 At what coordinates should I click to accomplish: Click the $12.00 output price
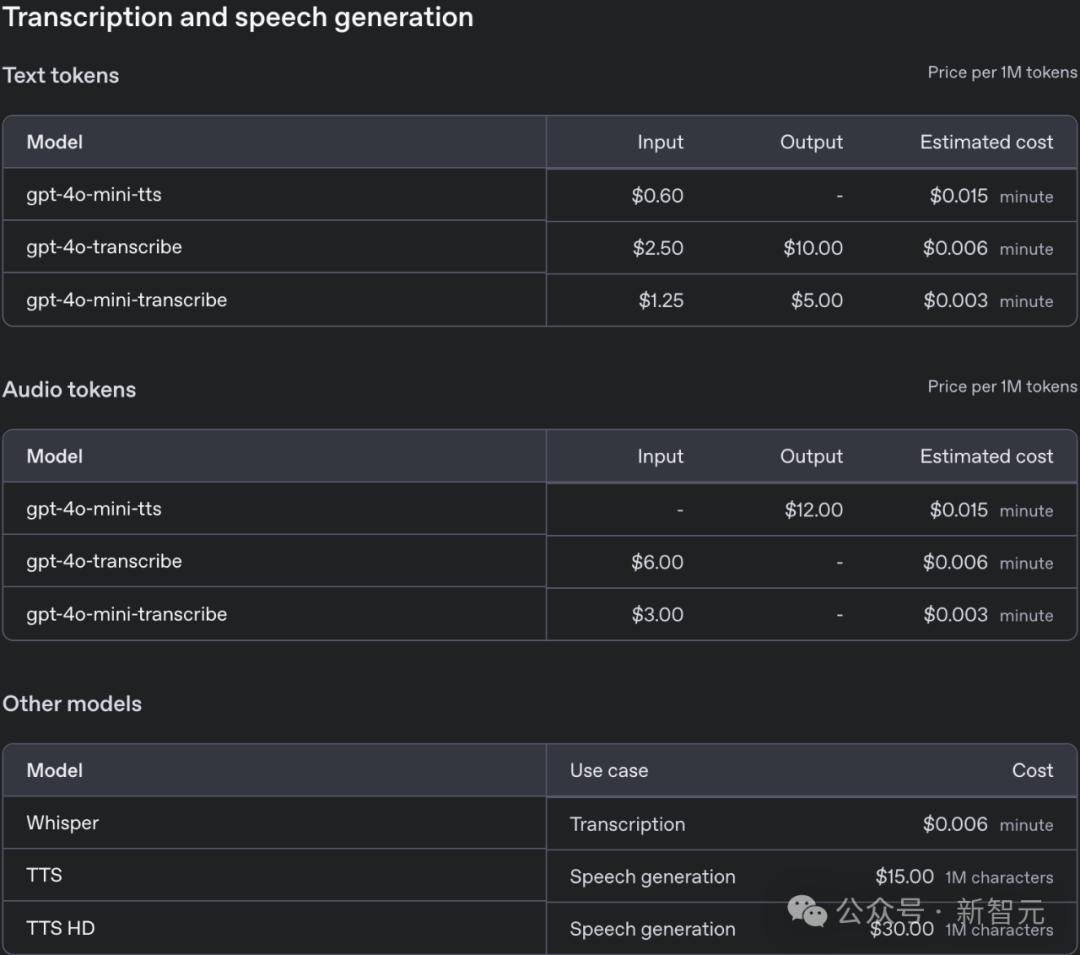[813, 510]
